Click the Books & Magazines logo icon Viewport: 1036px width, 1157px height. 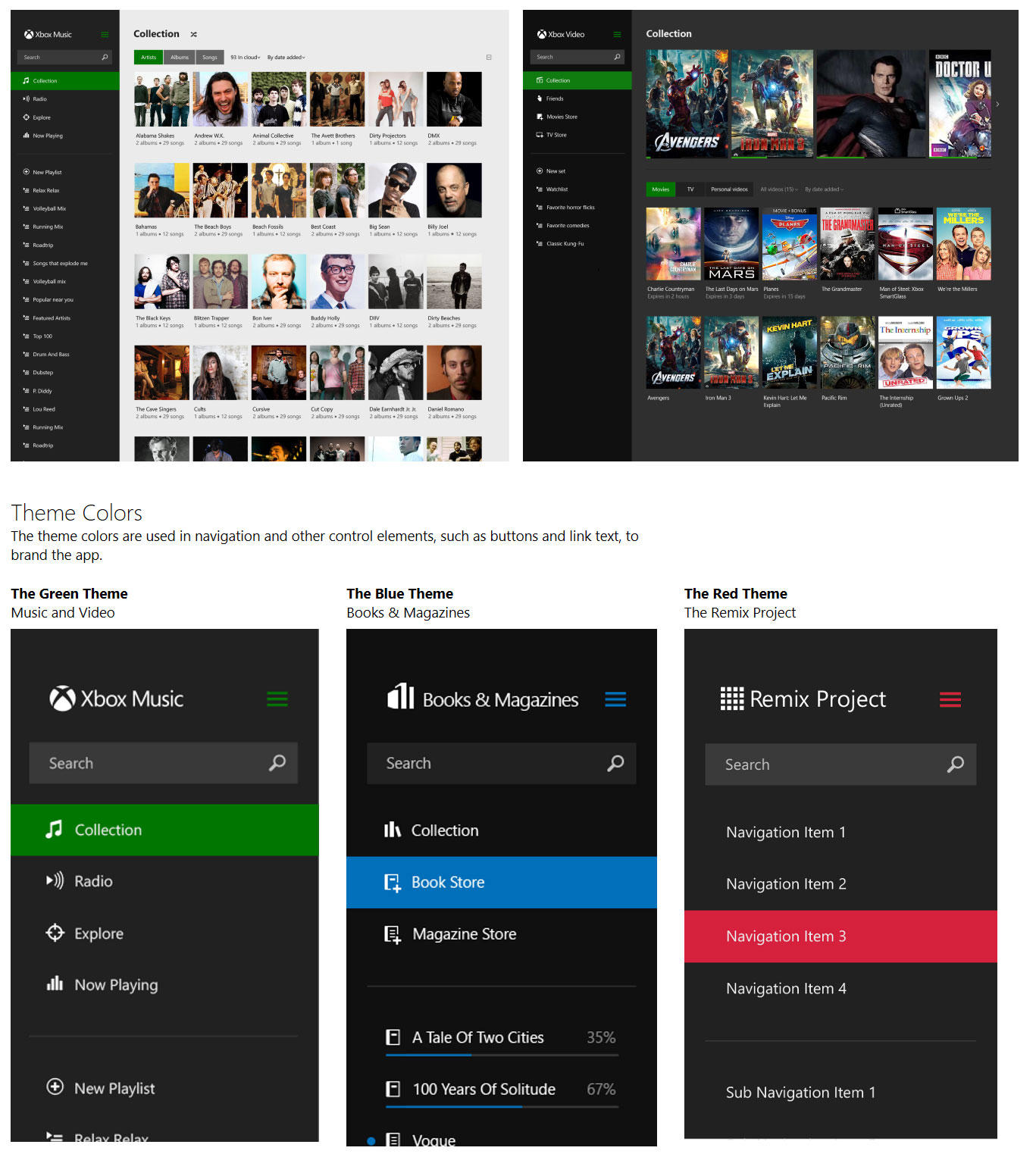[401, 696]
